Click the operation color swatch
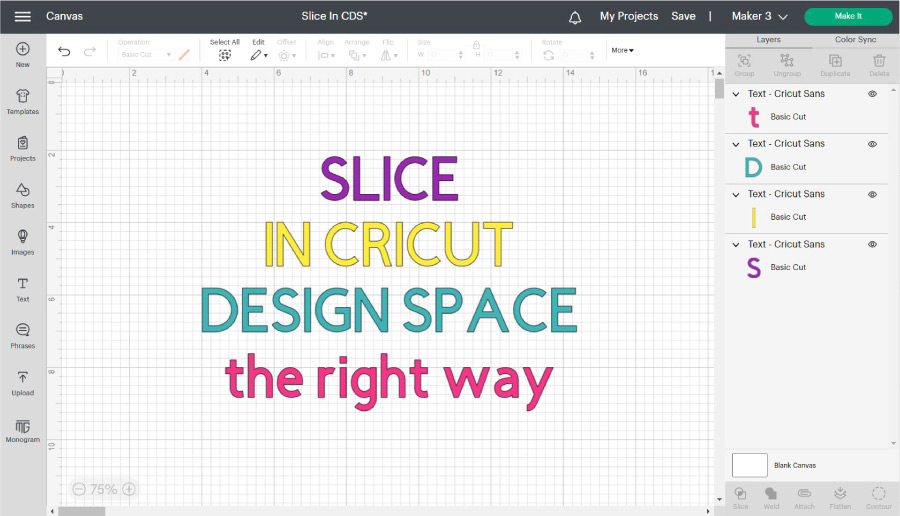Screen dimensions: 900x516 184,55
